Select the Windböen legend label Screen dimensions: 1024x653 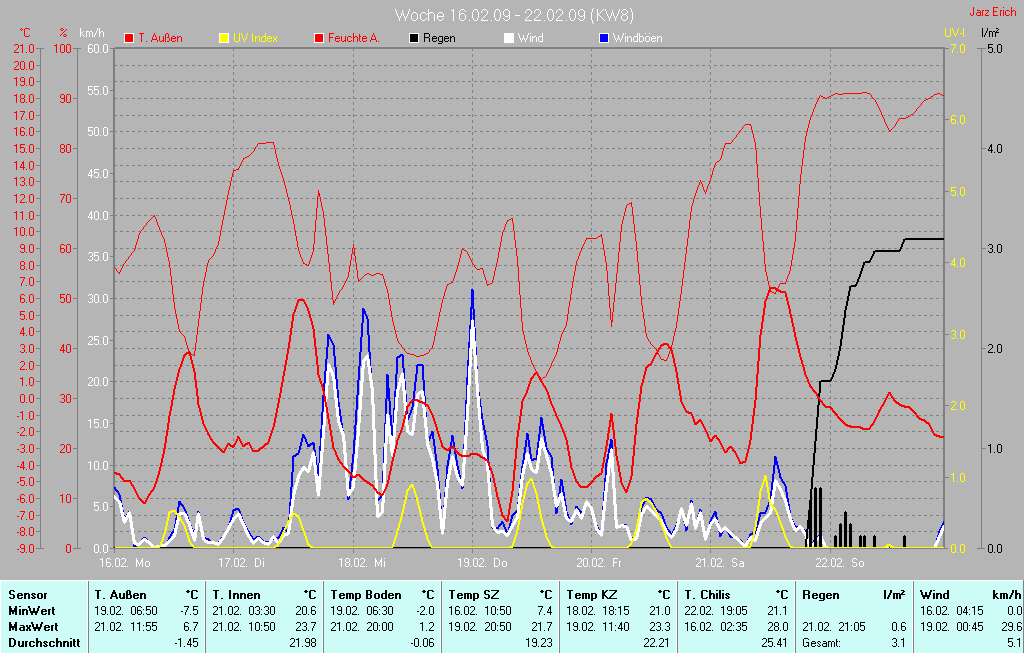[638, 39]
